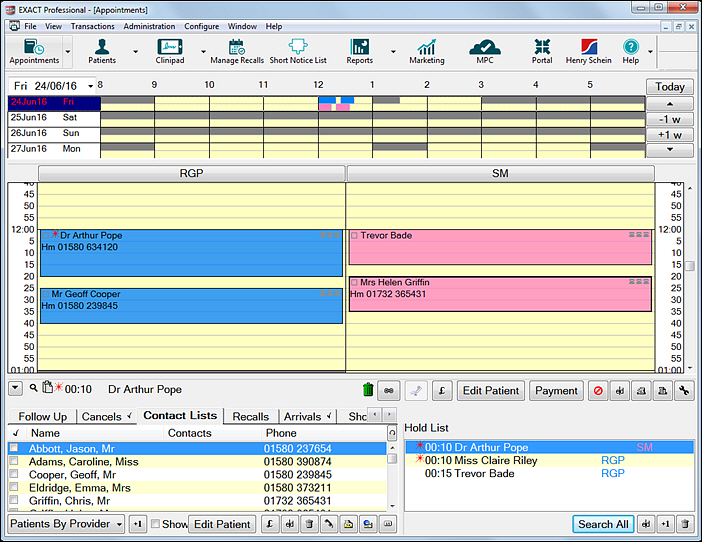Screen dimensions: 702x542
Task: Open the Henry Schein toolbar icon
Action: coord(588,51)
